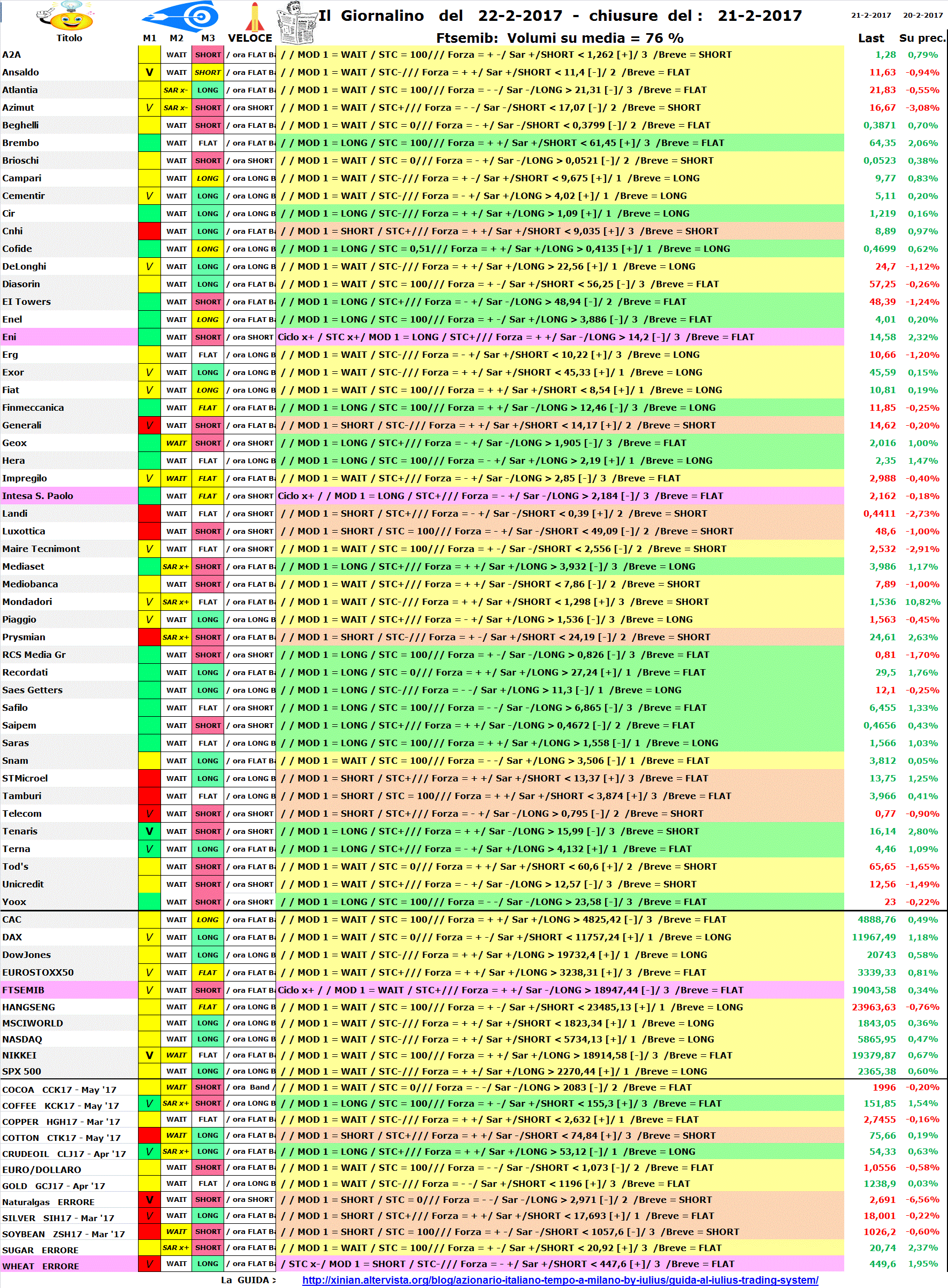Select the NASDAQ title cell
This screenshot has height=1288, width=948.
tap(69, 1039)
